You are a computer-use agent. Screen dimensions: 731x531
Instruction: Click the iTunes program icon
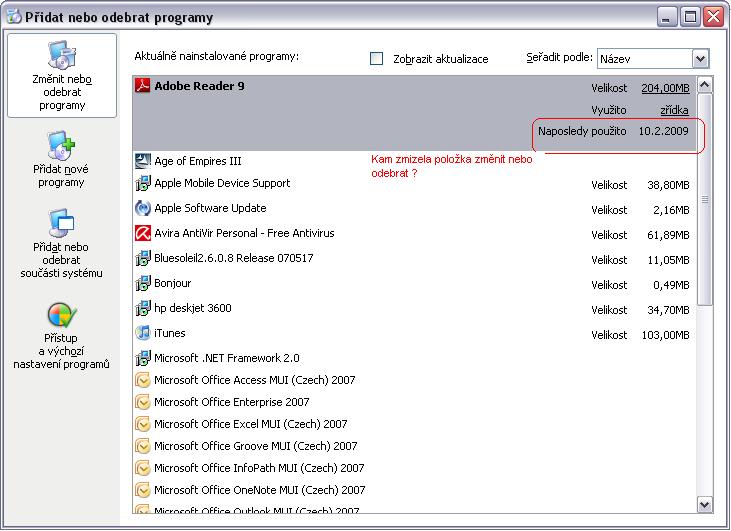pyautogui.click(x=143, y=333)
